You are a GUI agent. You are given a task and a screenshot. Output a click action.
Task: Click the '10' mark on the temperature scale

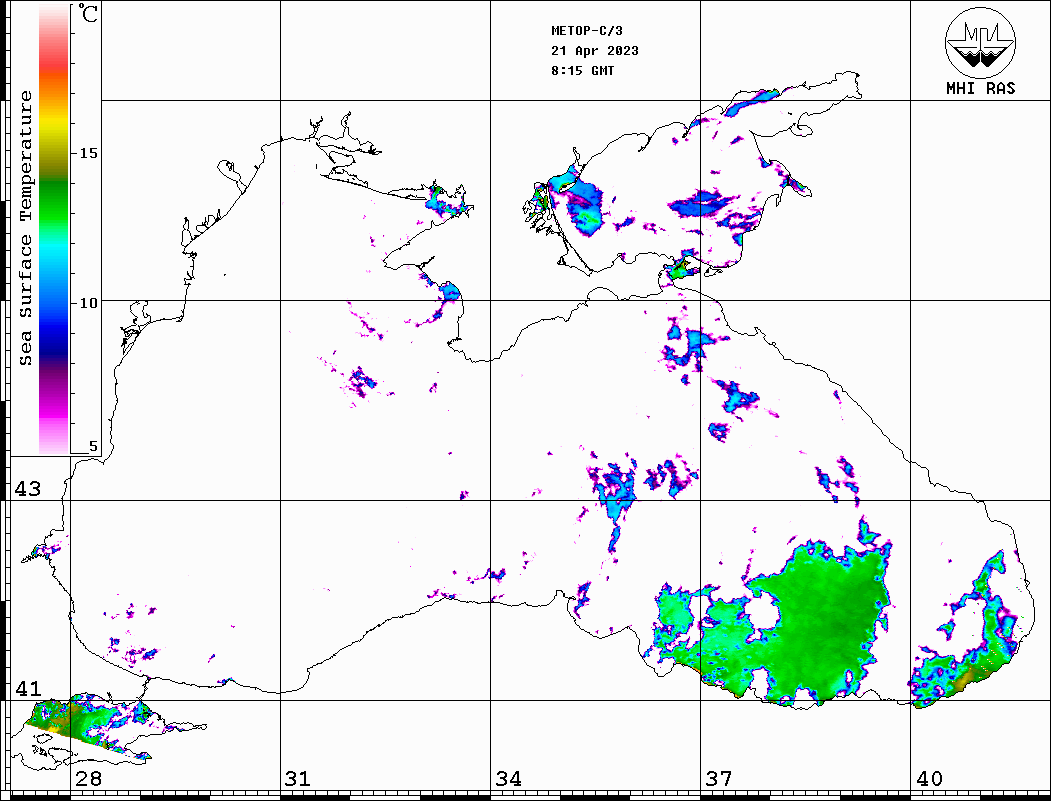point(88,303)
